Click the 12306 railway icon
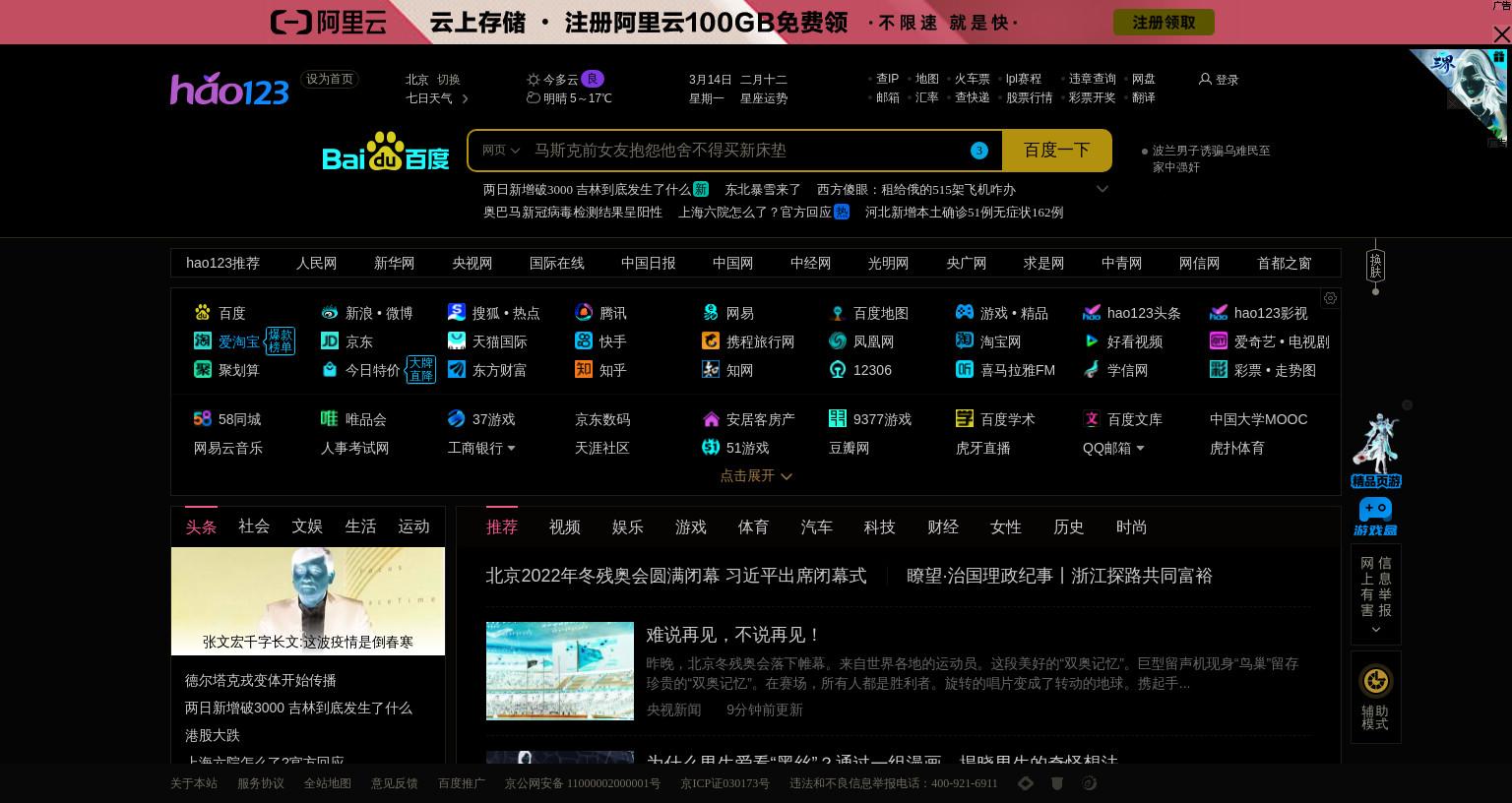 click(x=838, y=369)
